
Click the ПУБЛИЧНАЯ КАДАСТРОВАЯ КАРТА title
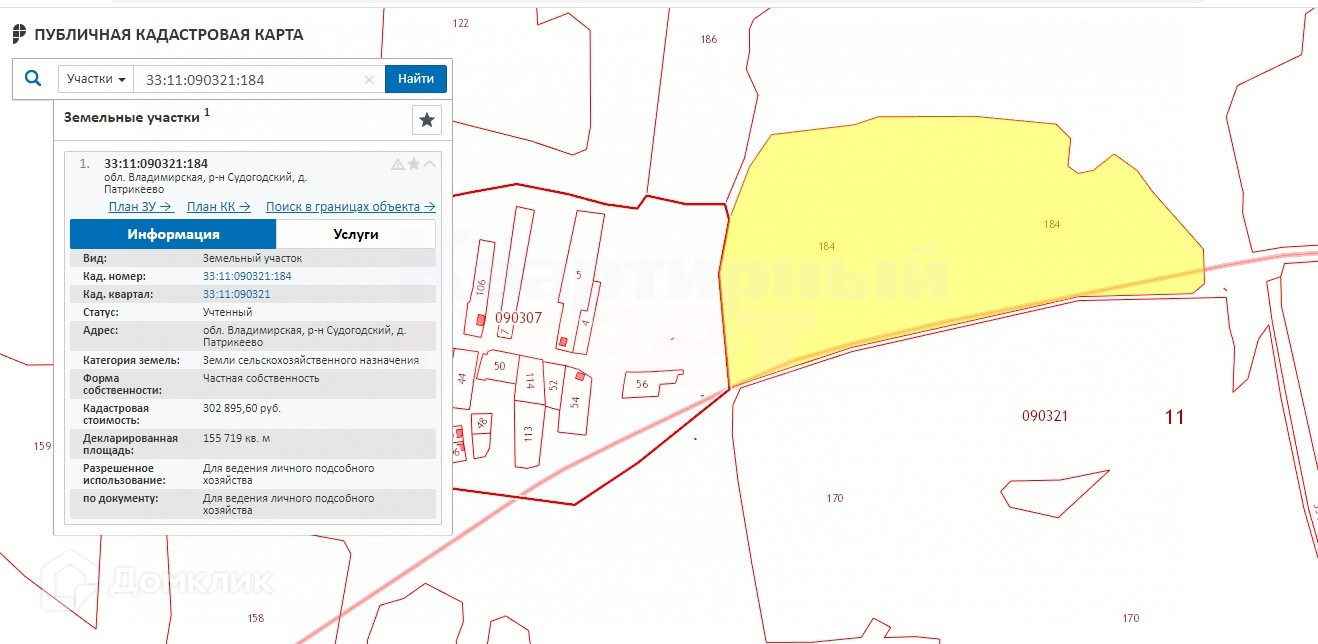pos(169,35)
